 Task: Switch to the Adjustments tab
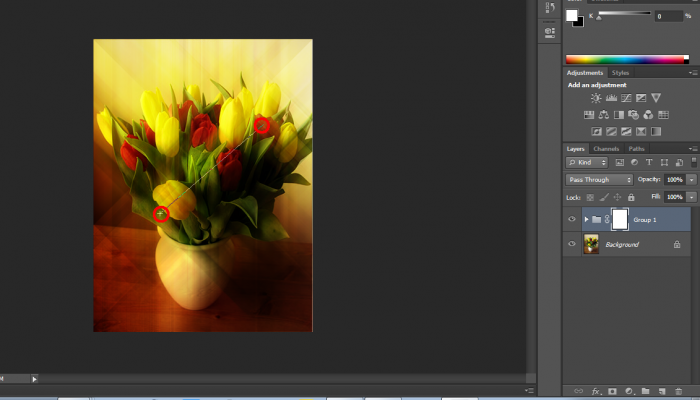pyautogui.click(x=584, y=72)
